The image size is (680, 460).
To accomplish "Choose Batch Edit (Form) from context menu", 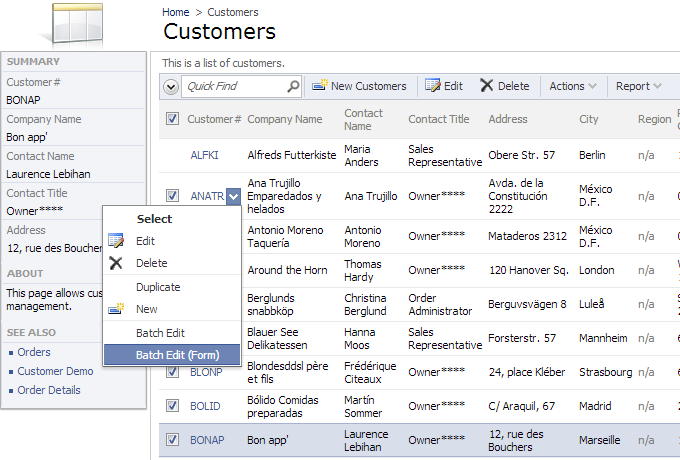I will tap(177, 355).
